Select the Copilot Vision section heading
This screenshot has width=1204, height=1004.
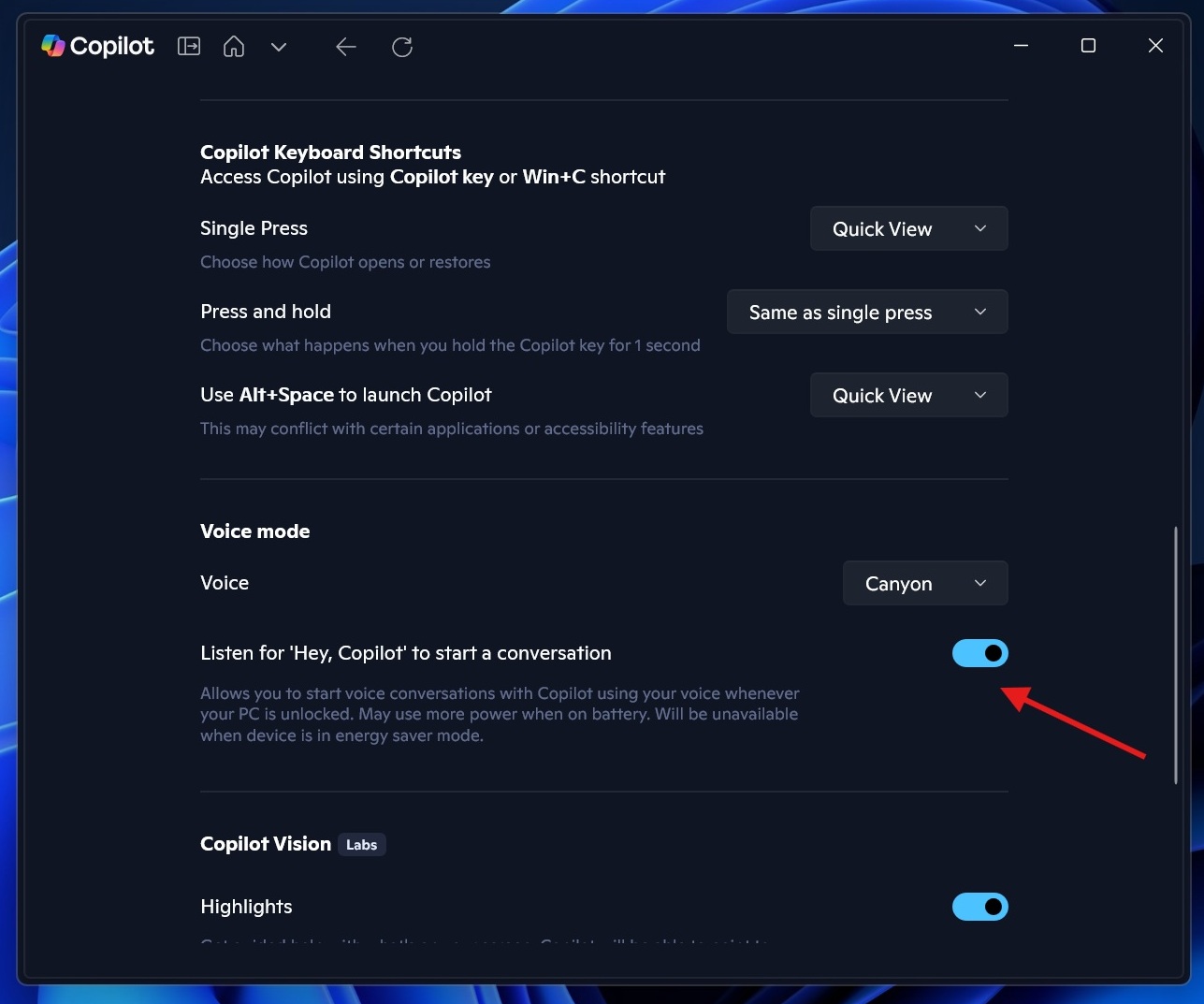pyautogui.click(x=265, y=843)
